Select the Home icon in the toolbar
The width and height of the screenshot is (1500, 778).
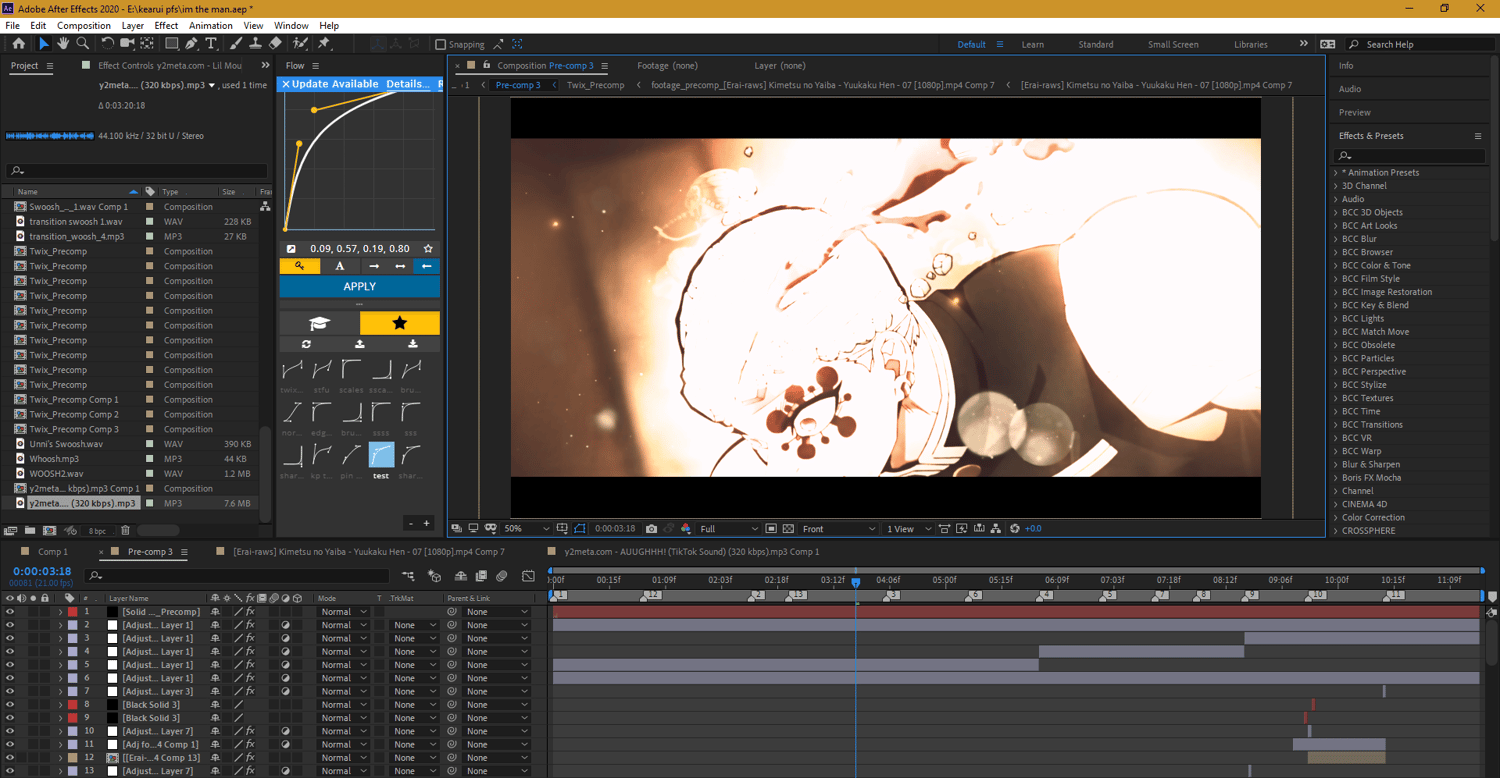[18, 44]
